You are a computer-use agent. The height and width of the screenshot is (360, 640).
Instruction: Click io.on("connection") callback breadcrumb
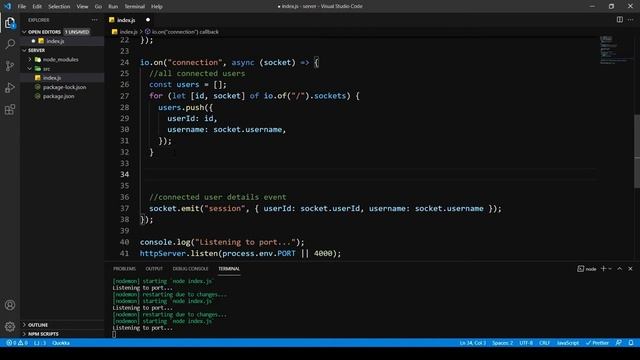(185, 31)
